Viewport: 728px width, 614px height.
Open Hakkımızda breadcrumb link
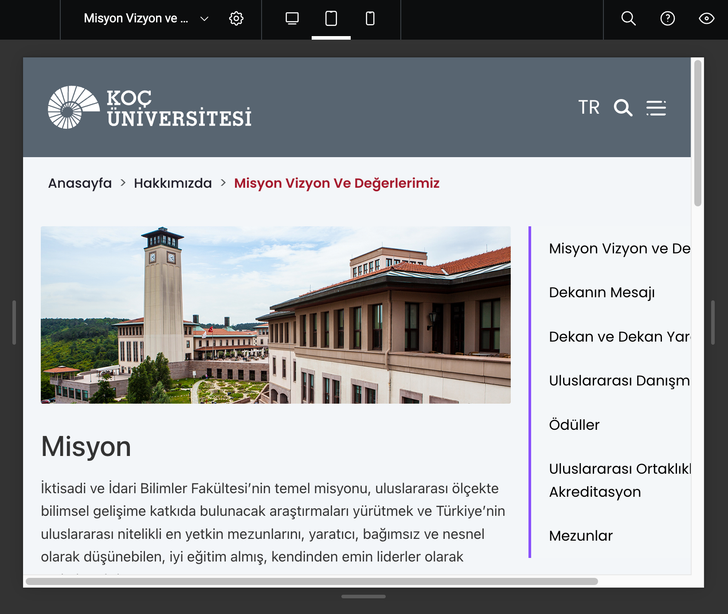173,183
